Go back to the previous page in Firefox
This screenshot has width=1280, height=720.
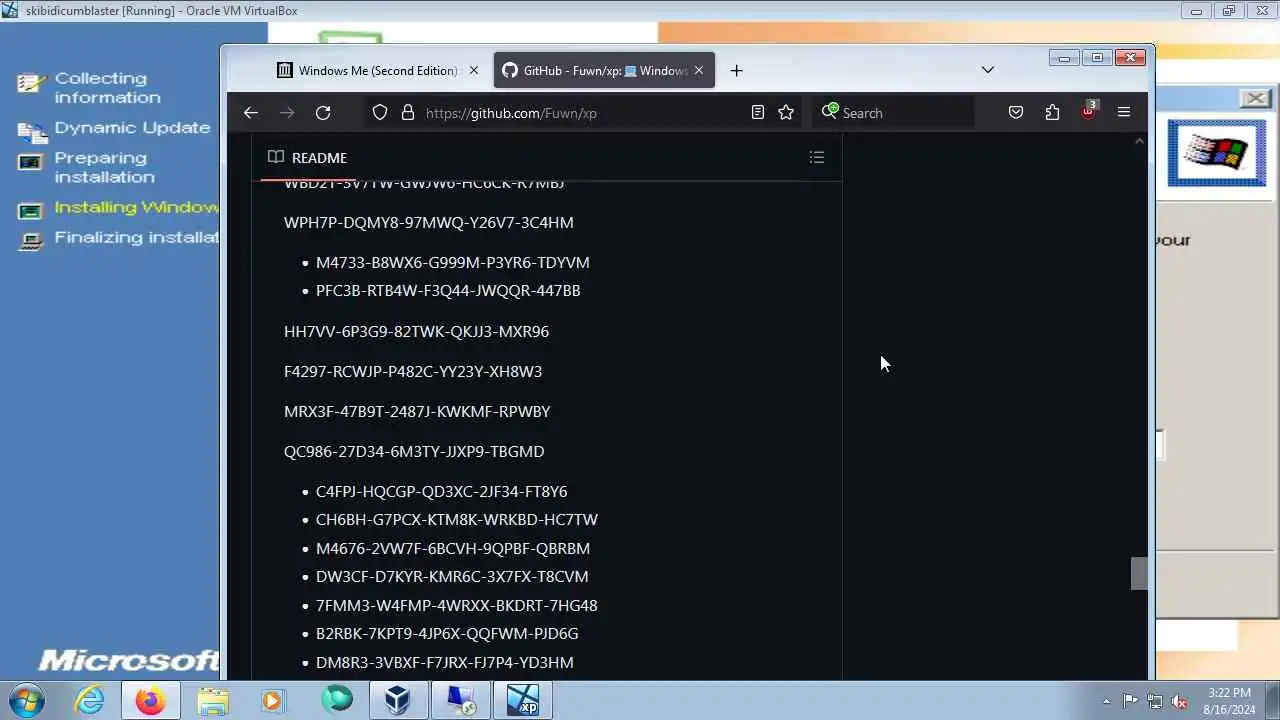click(251, 113)
